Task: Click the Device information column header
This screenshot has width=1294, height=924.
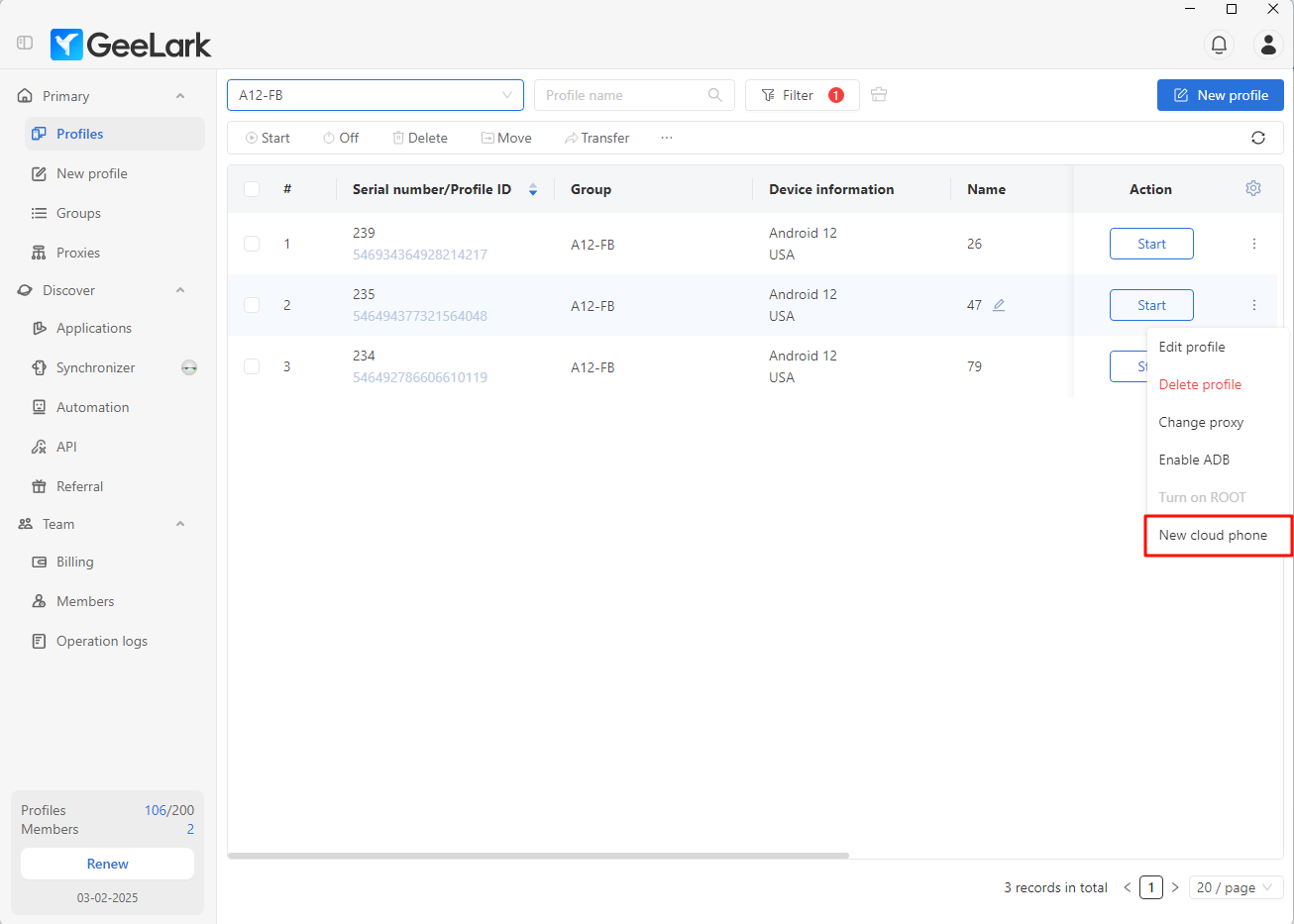Action: (831, 189)
